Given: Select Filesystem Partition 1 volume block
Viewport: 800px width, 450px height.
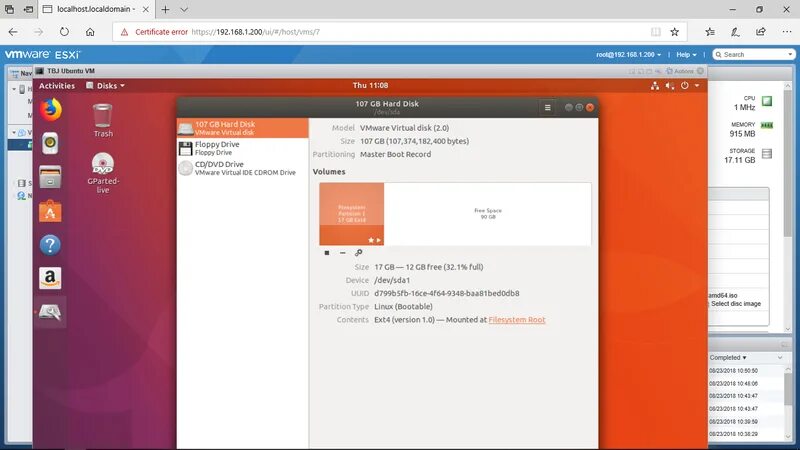Looking at the screenshot, I should [352, 214].
